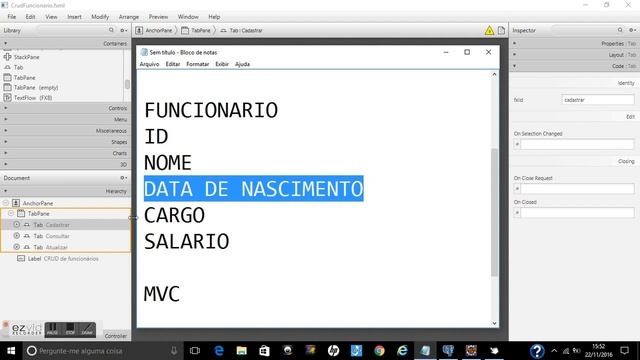Open the Document panel gear menu

coord(123,178)
